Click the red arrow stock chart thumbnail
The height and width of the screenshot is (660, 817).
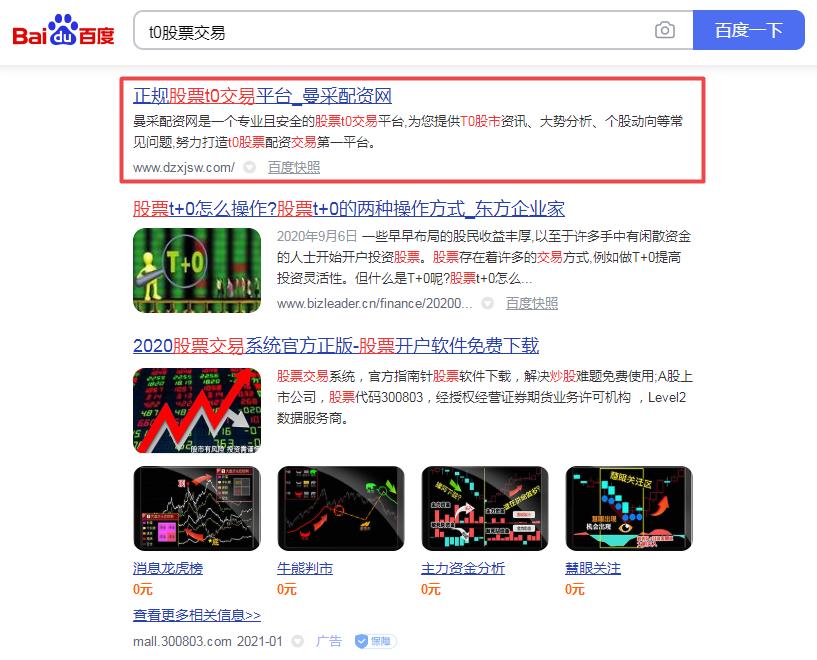197,410
